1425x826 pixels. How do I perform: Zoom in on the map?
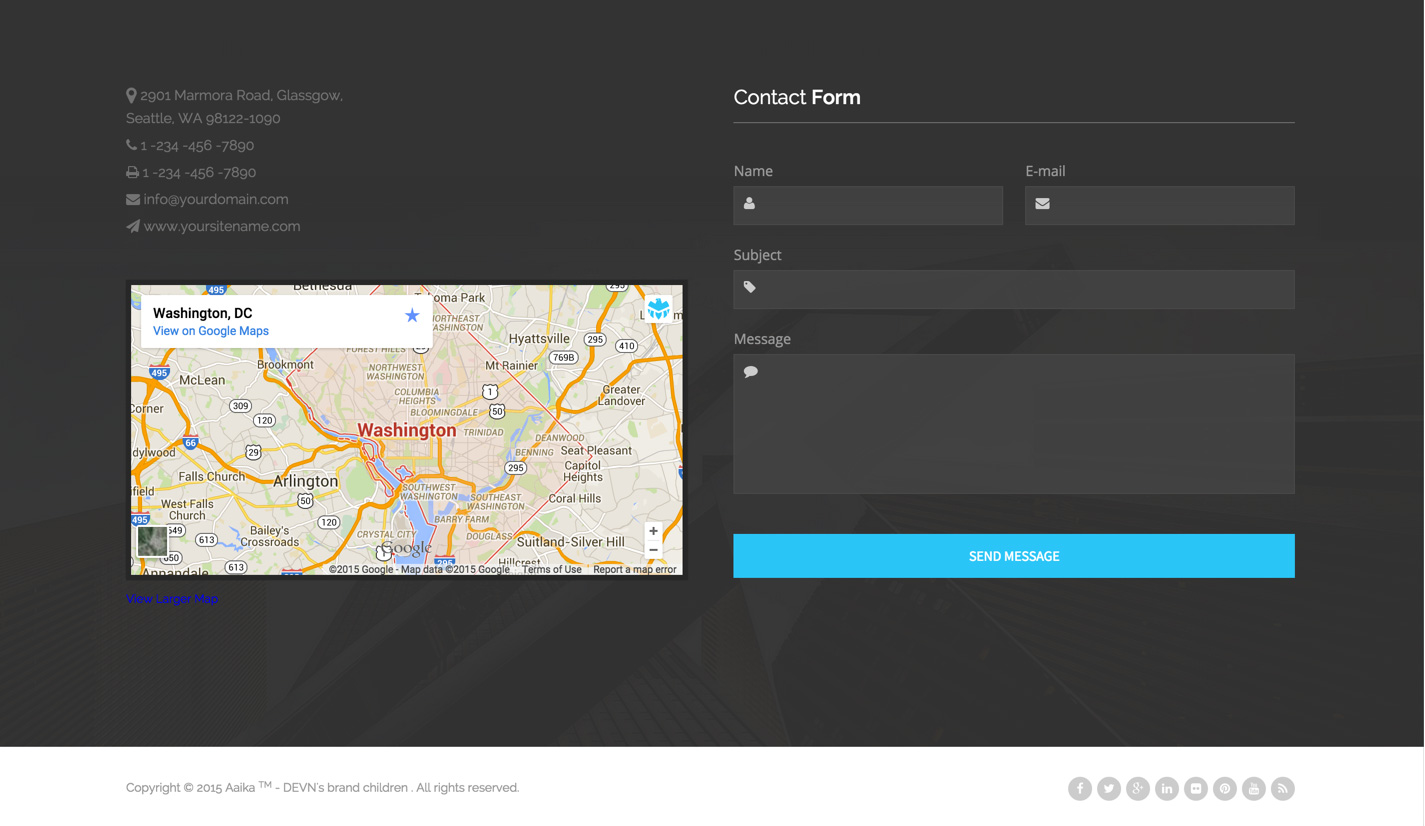[653, 531]
